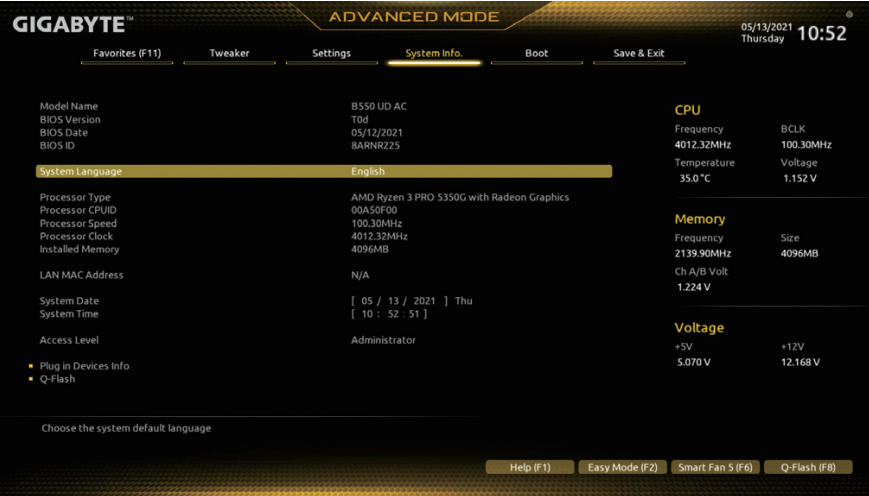Select the System Info. tab
Viewport: 869px width, 496px height.
pyautogui.click(x=434, y=53)
